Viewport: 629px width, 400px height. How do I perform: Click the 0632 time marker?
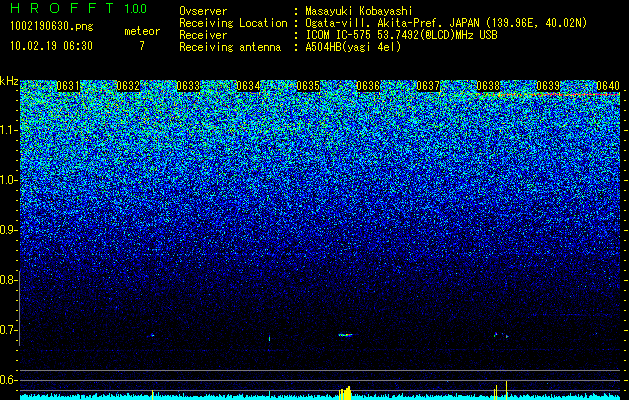pyautogui.click(x=128, y=86)
